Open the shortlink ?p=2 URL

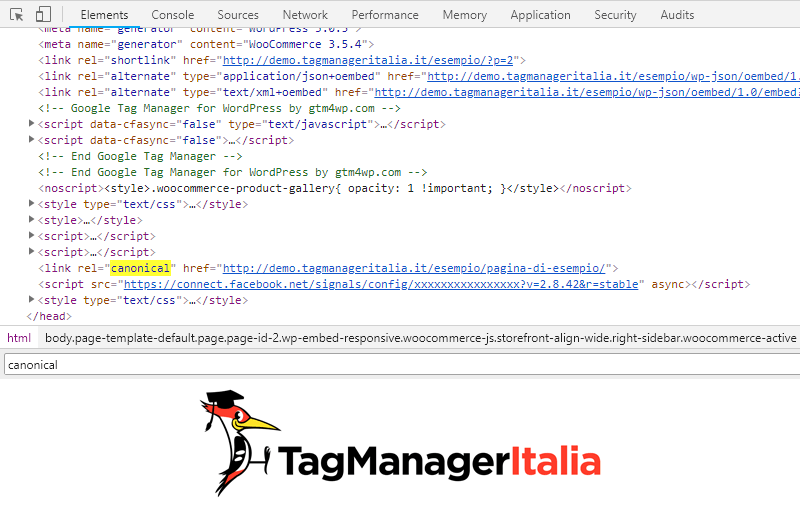[368, 60]
